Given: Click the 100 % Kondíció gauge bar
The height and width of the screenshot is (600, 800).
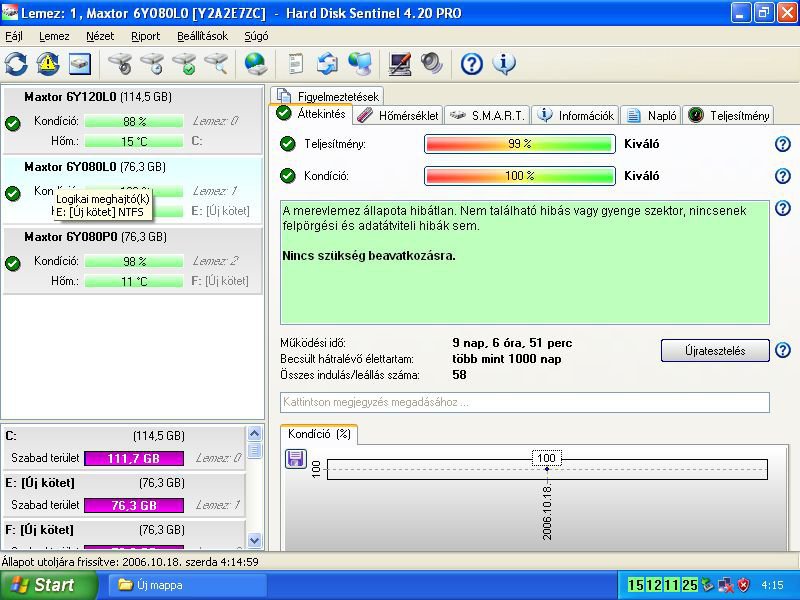Looking at the screenshot, I should 519,176.
